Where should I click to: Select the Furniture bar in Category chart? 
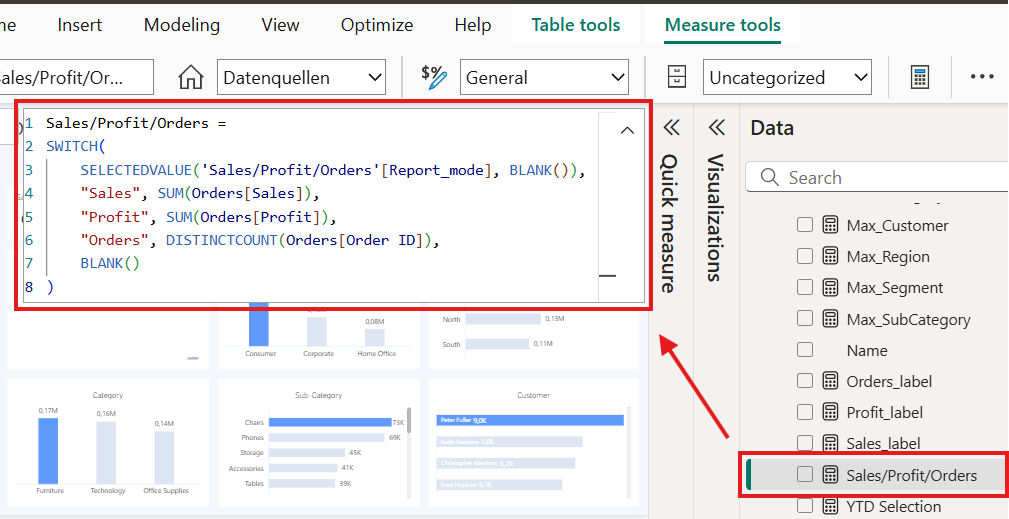[x=49, y=449]
